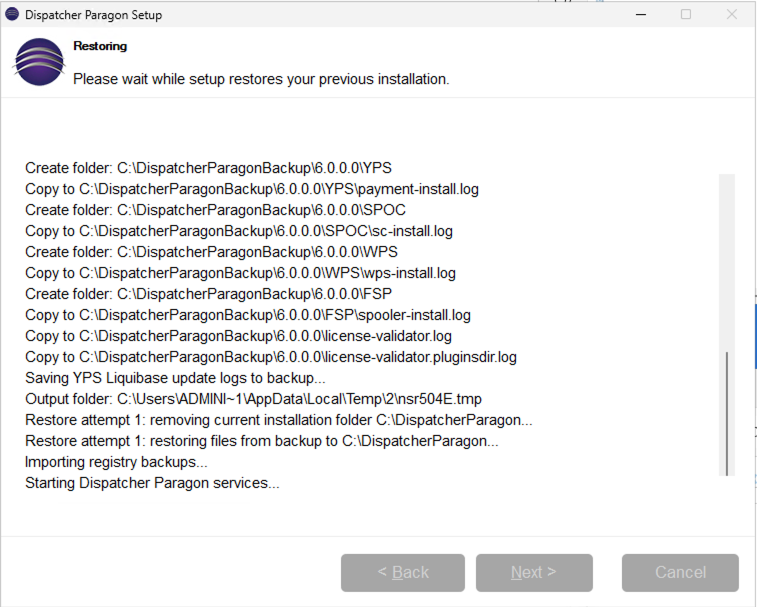757x607 pixels.
Task: Select log line 'Create folder: ...\WPS'
Action: [211, 252]
